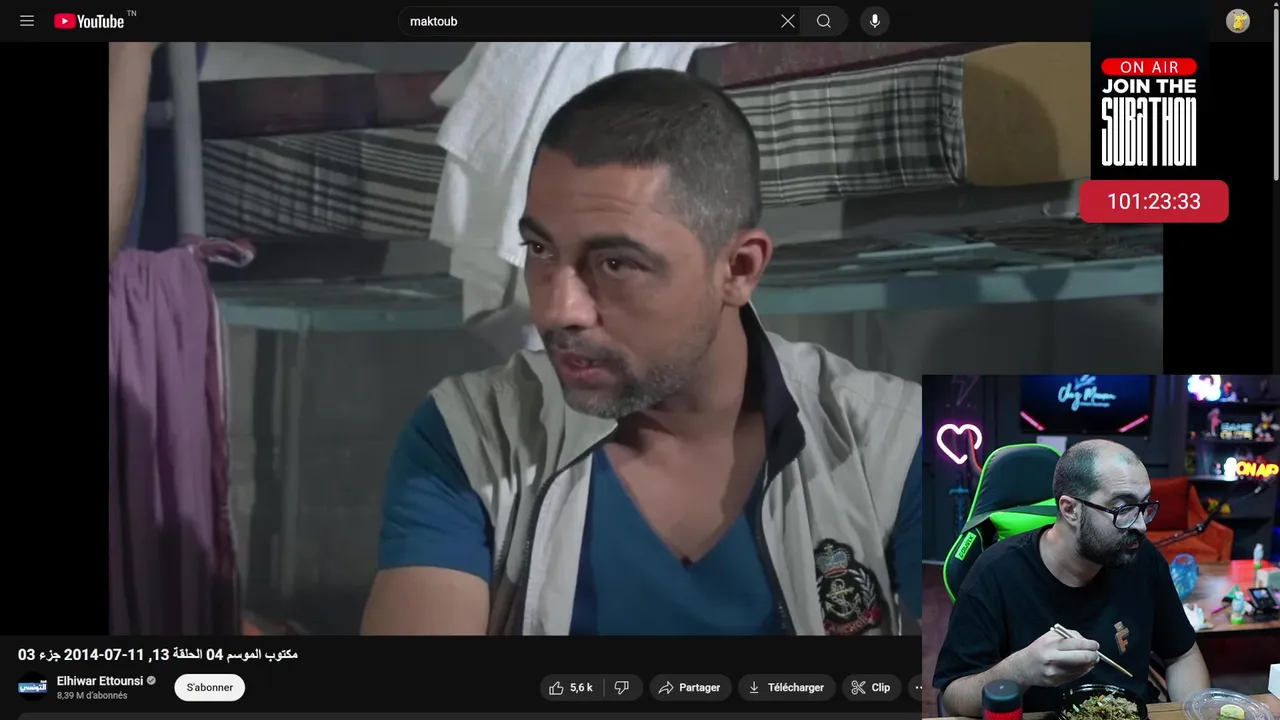Like the video with thumbs-up
Screen dimensions: 1280x720
coord(570,688)
